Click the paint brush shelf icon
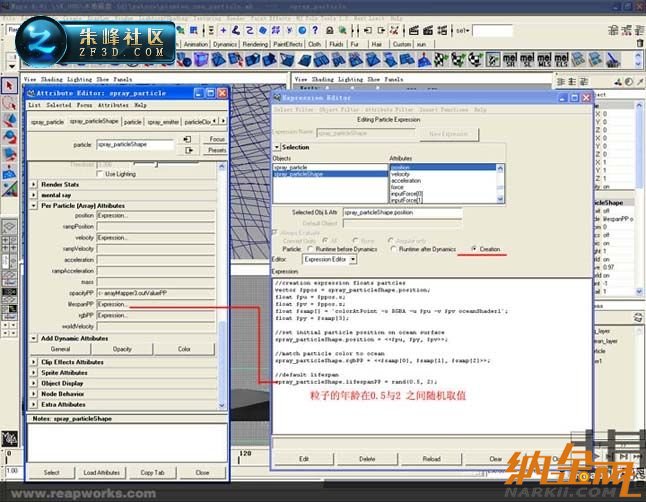 [613, 60]
